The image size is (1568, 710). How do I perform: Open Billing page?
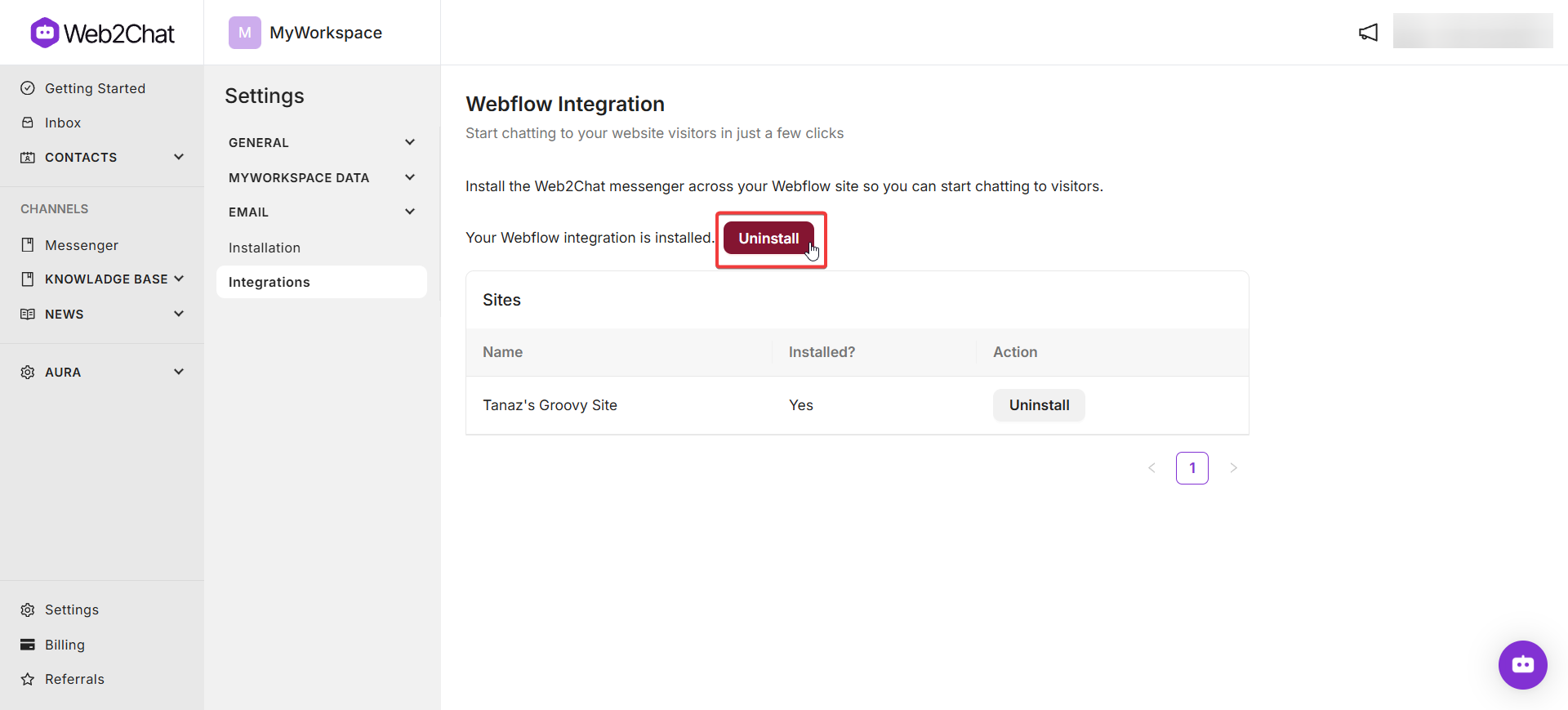[65, 645]
